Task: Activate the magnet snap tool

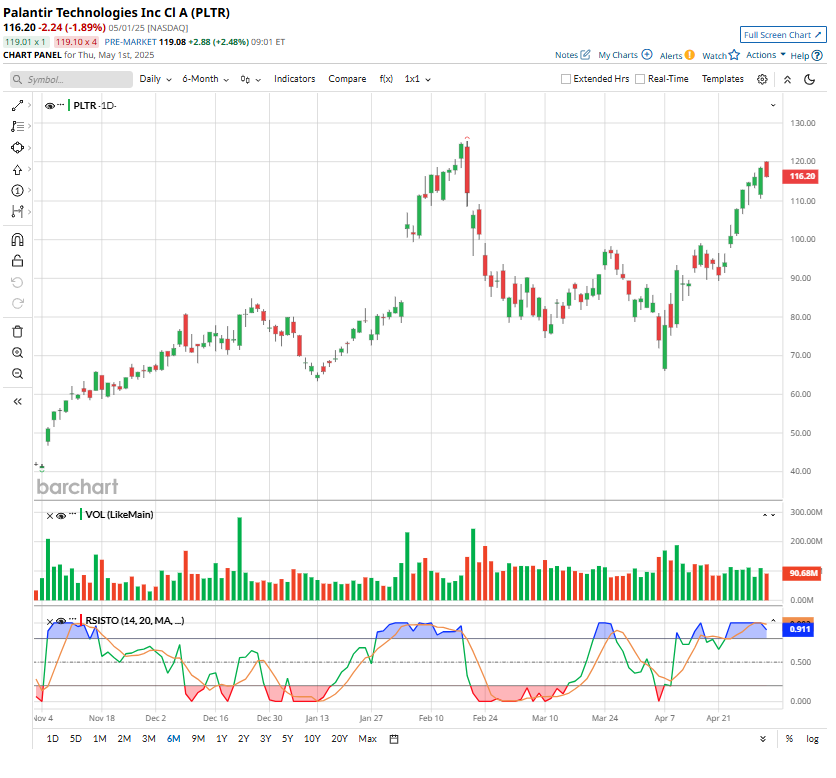Action: click(17, 240)
